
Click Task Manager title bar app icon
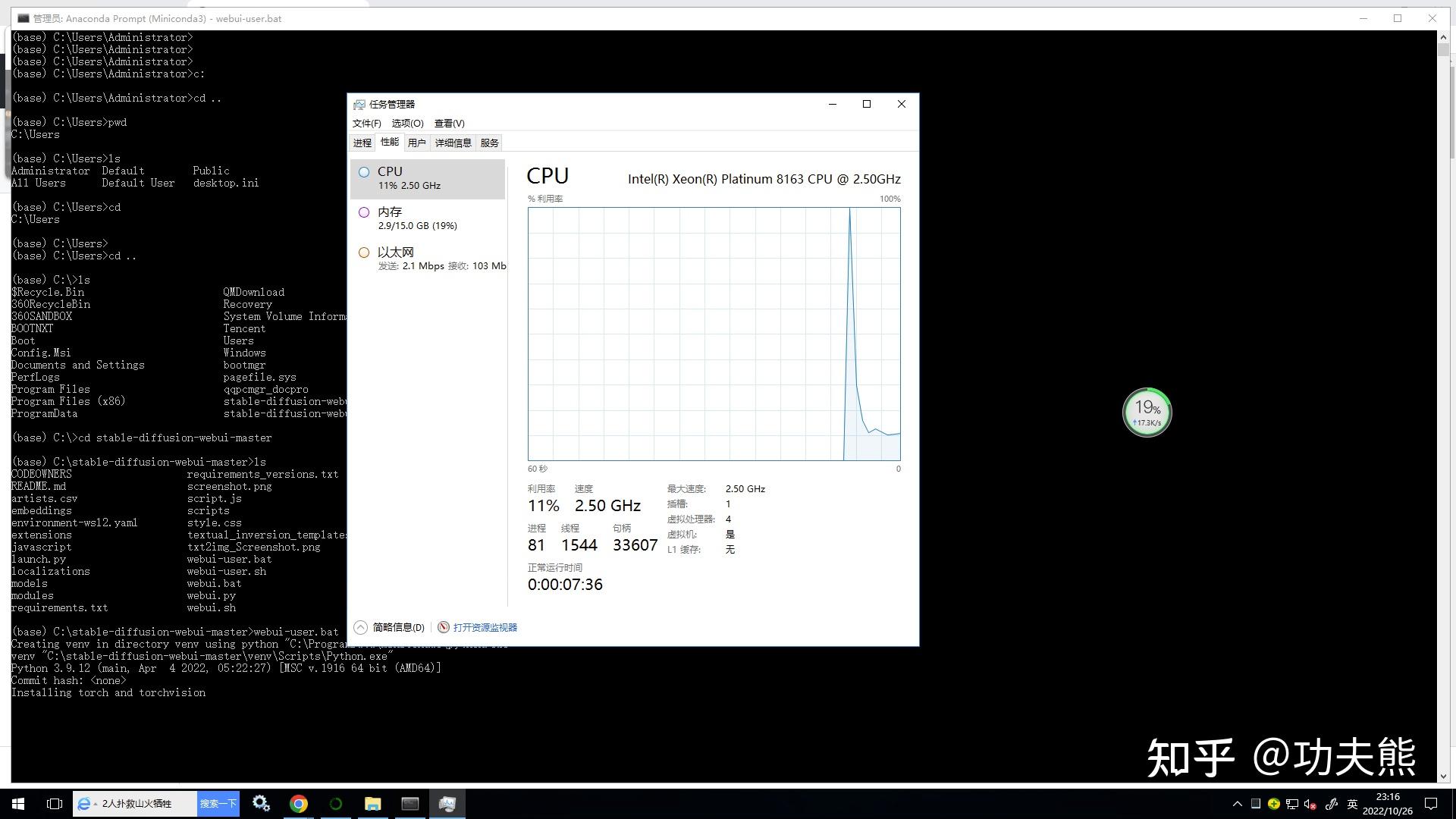point(359,105)
